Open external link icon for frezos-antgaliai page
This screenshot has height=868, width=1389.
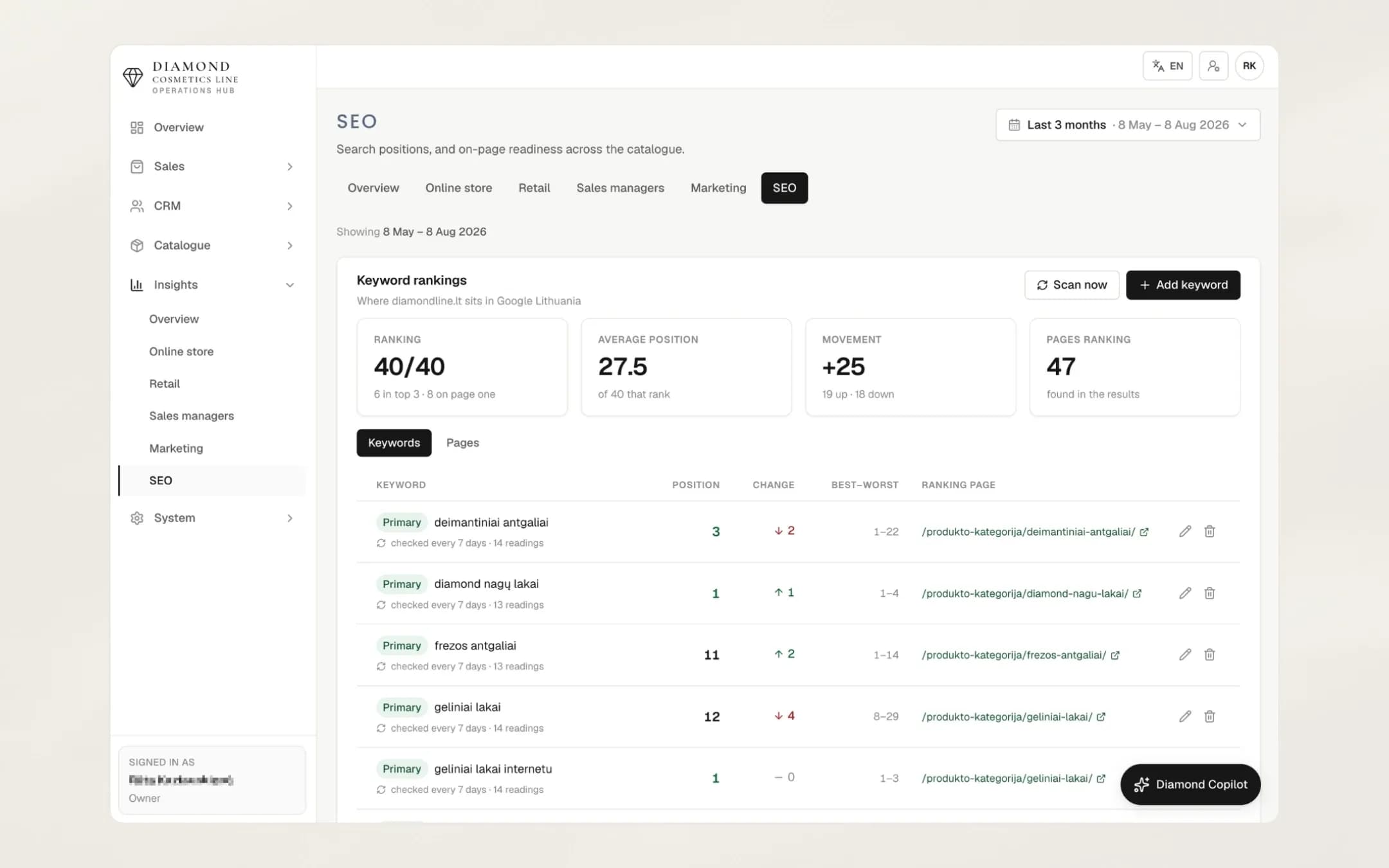pyautogui.click(x=1115, y=655)
